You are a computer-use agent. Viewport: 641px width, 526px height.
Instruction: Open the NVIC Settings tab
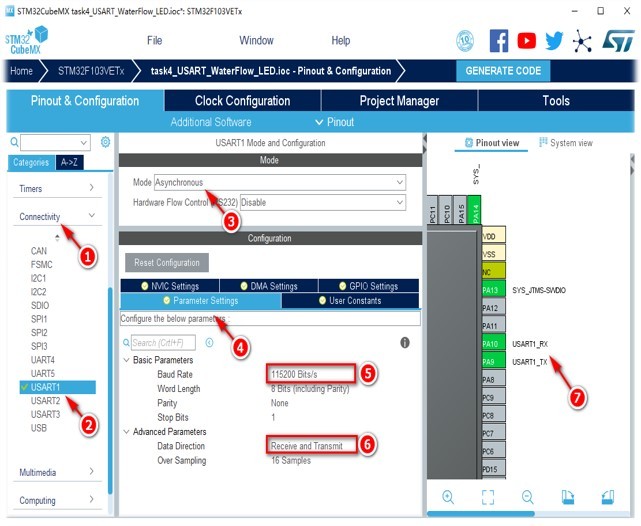[x=170, y=286]
